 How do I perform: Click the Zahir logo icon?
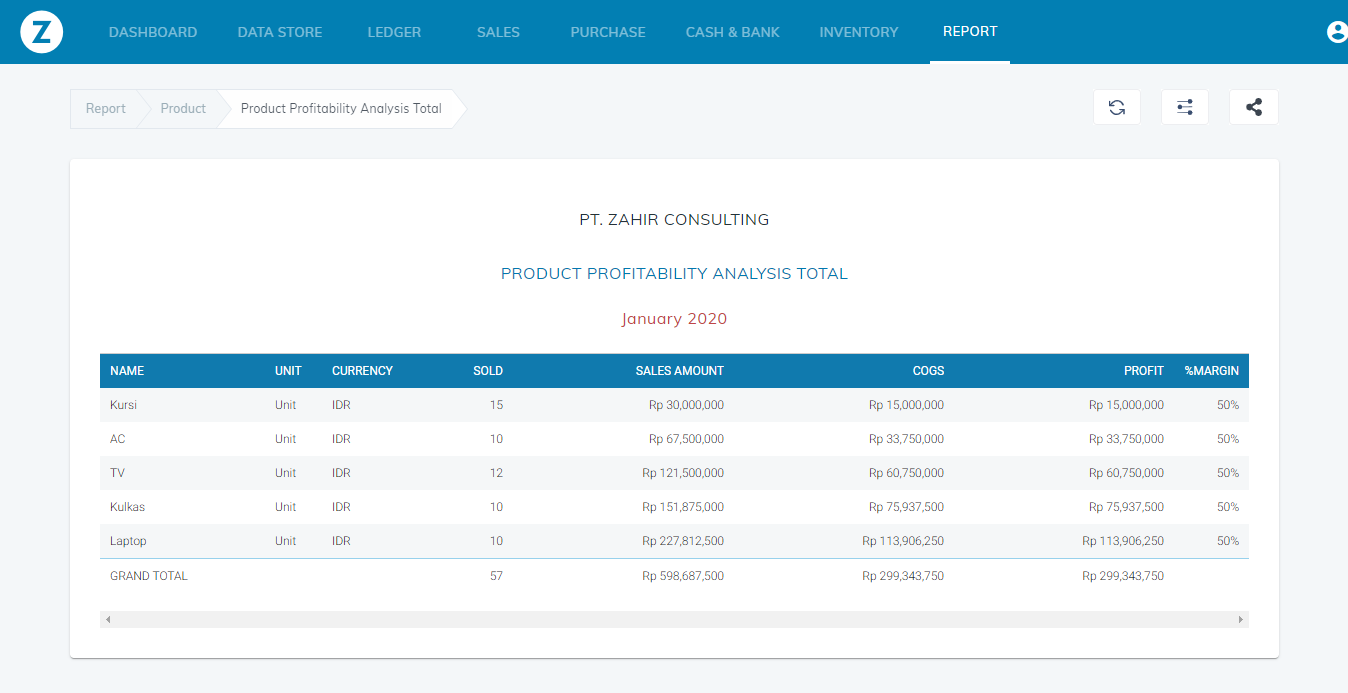pos(42,33)
